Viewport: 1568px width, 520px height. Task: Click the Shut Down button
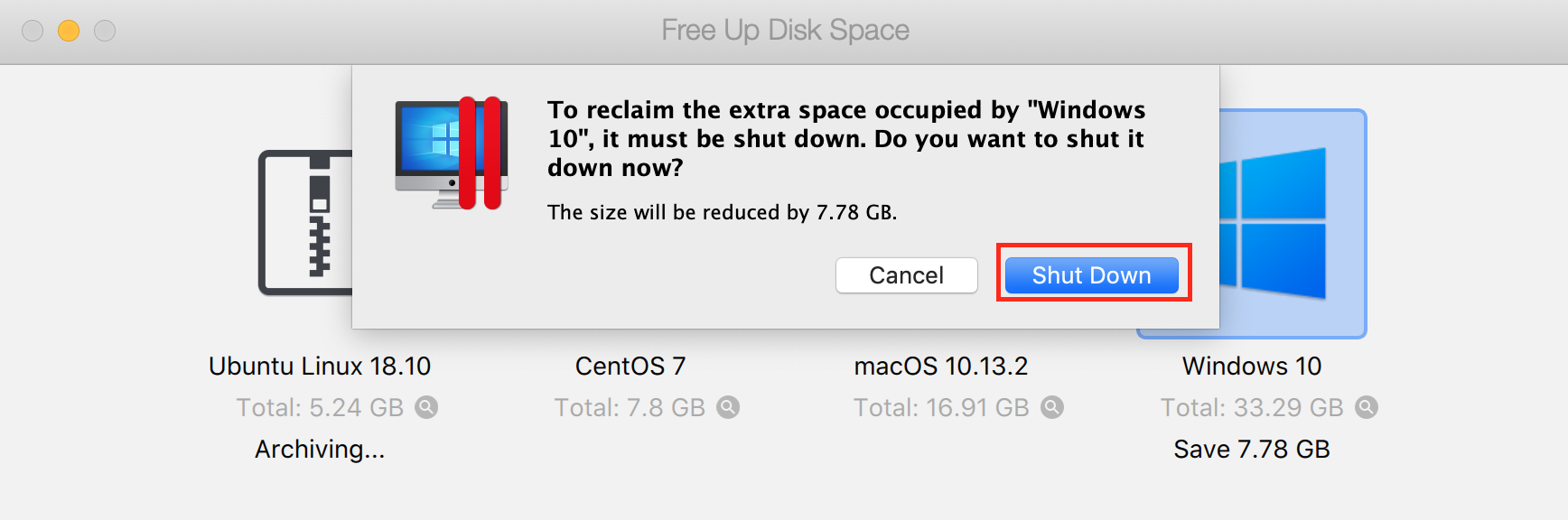point(1091,274)
